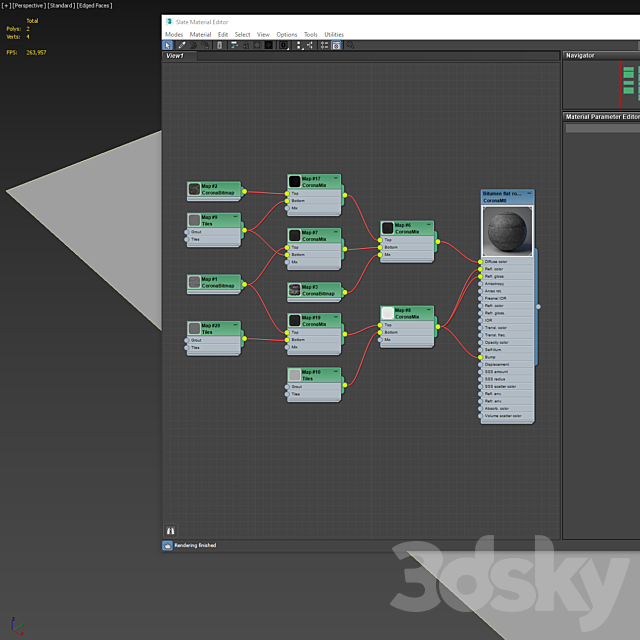Click output socket of Map #3 CoronaBitmap
The width and height of the screenshot is (640, 640).
point(345,292)
